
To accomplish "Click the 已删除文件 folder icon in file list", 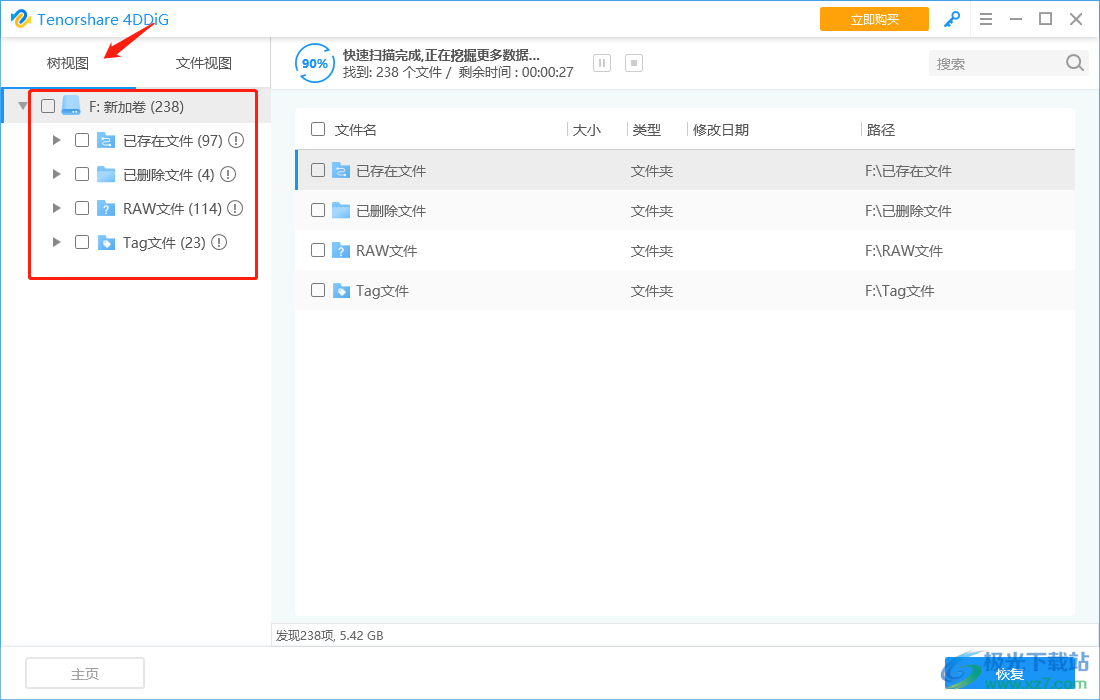I will (x=341, y=210).
